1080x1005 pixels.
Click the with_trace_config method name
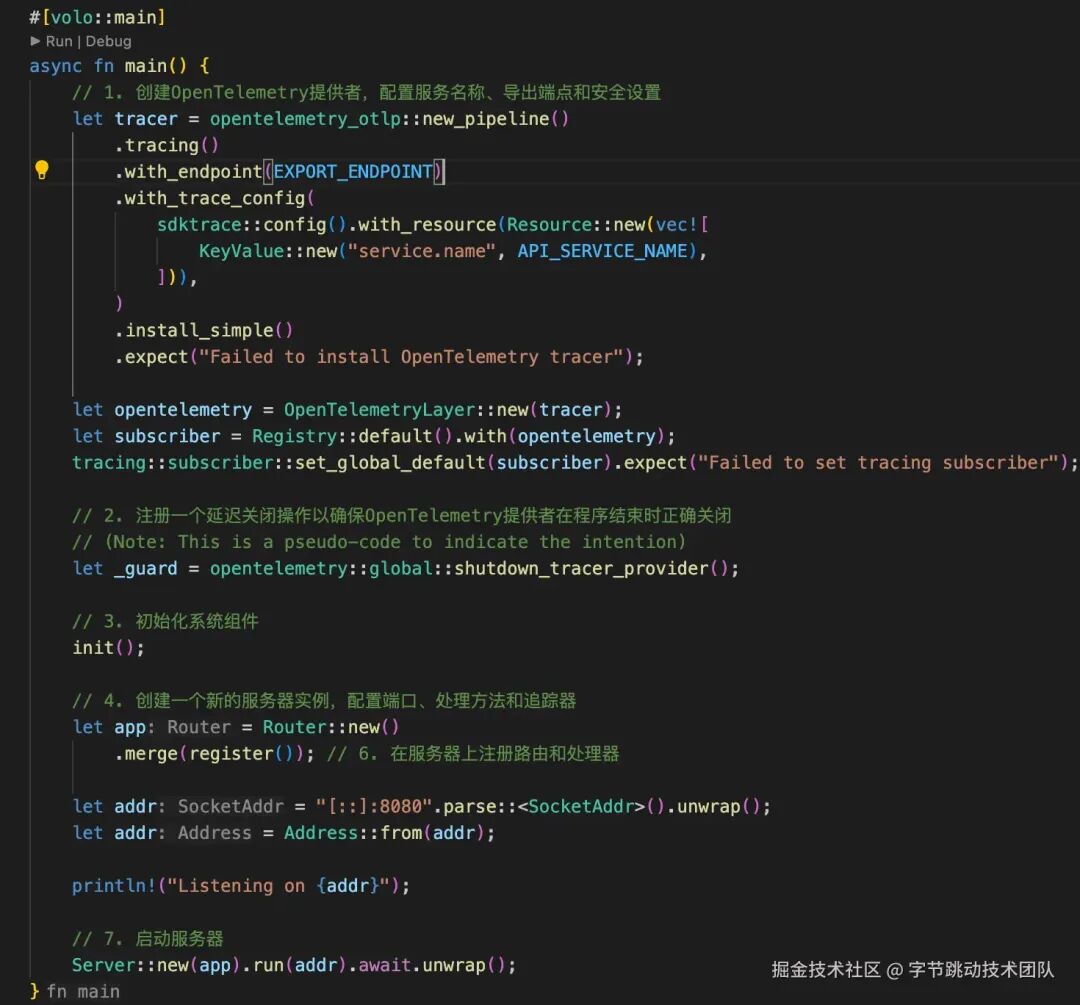pos(214,198)
